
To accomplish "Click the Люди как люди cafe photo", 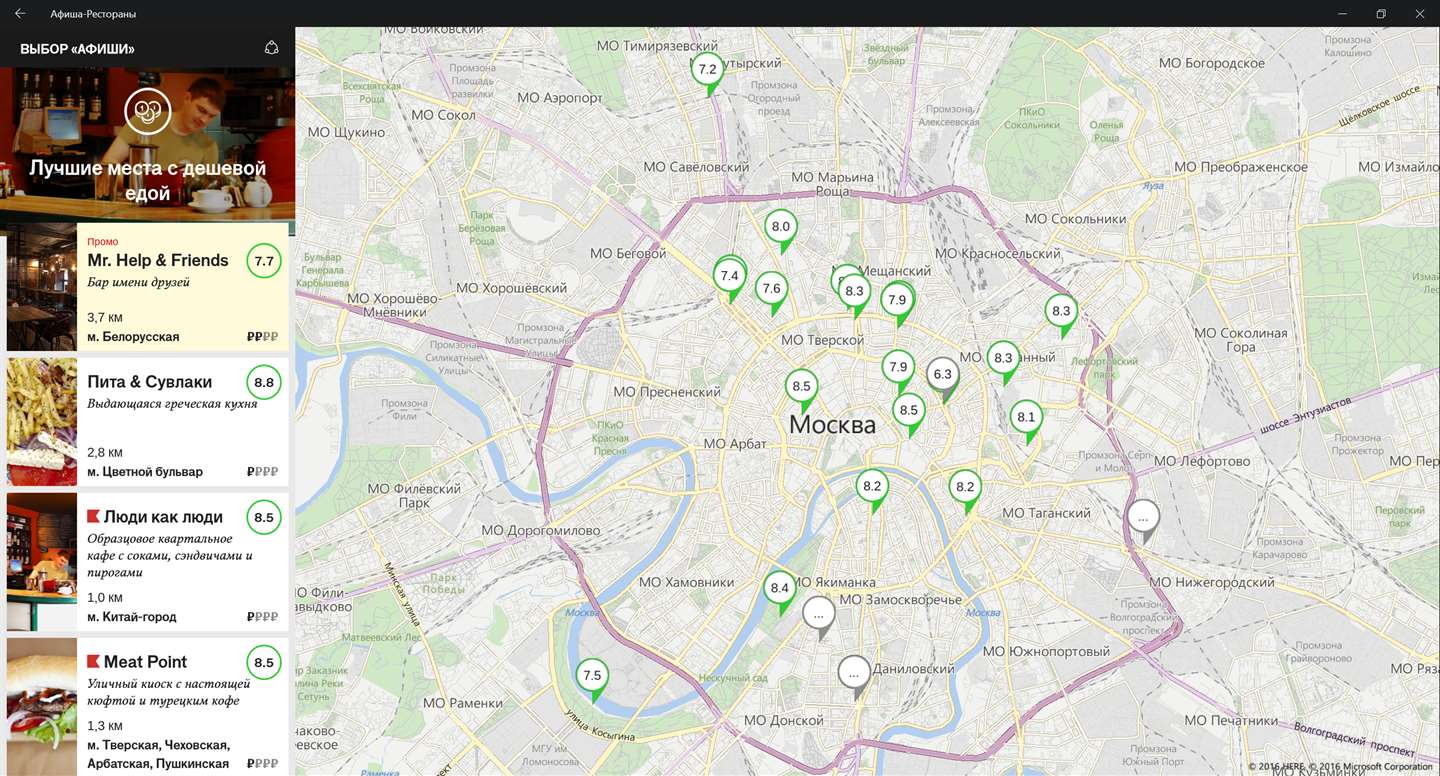I will pyautogui.click(x=42, y=562).
